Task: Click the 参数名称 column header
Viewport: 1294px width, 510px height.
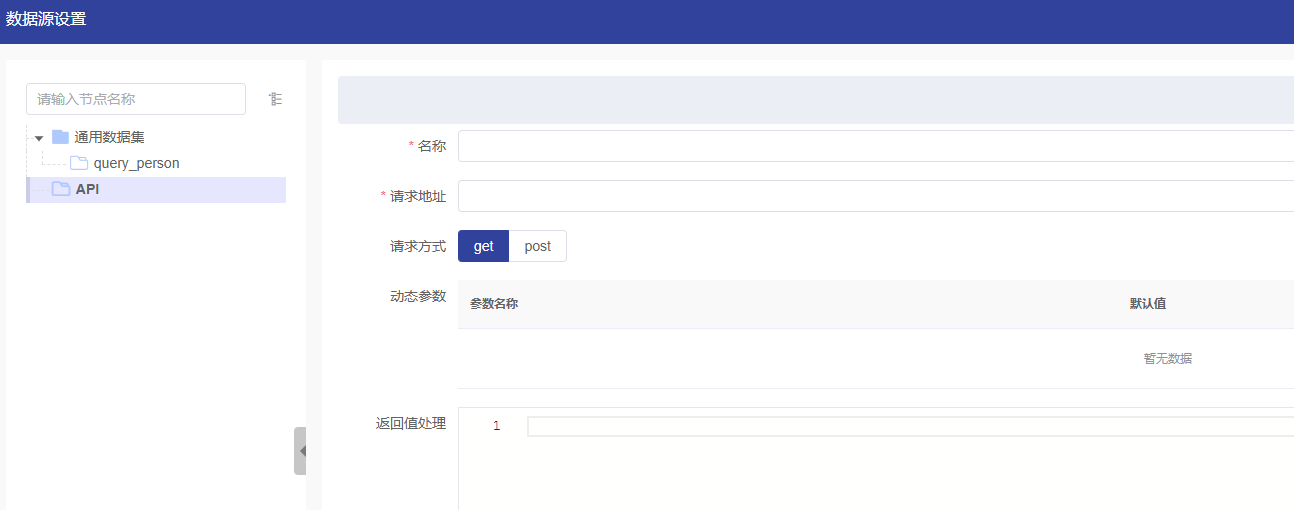Action: pyautogui.click(x=494, y=304)
